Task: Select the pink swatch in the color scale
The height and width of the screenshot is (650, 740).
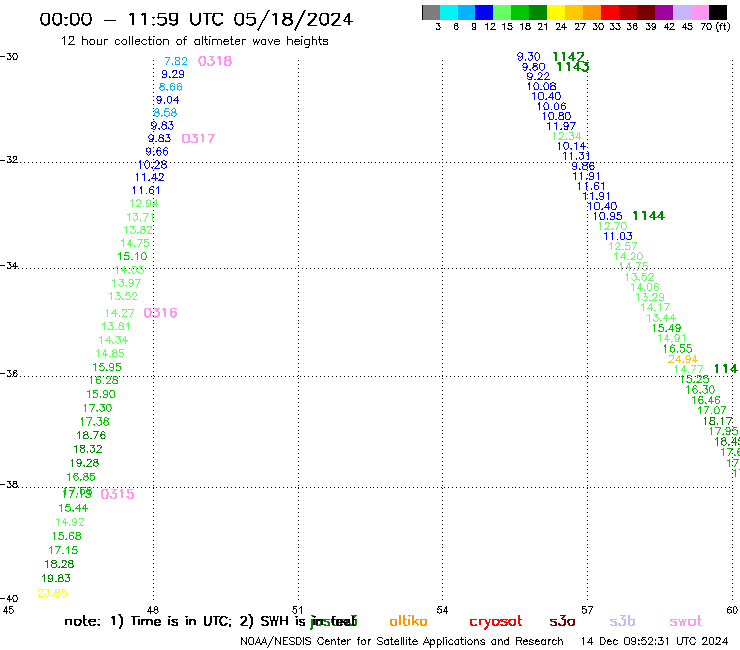Action: tap(700, 12)
